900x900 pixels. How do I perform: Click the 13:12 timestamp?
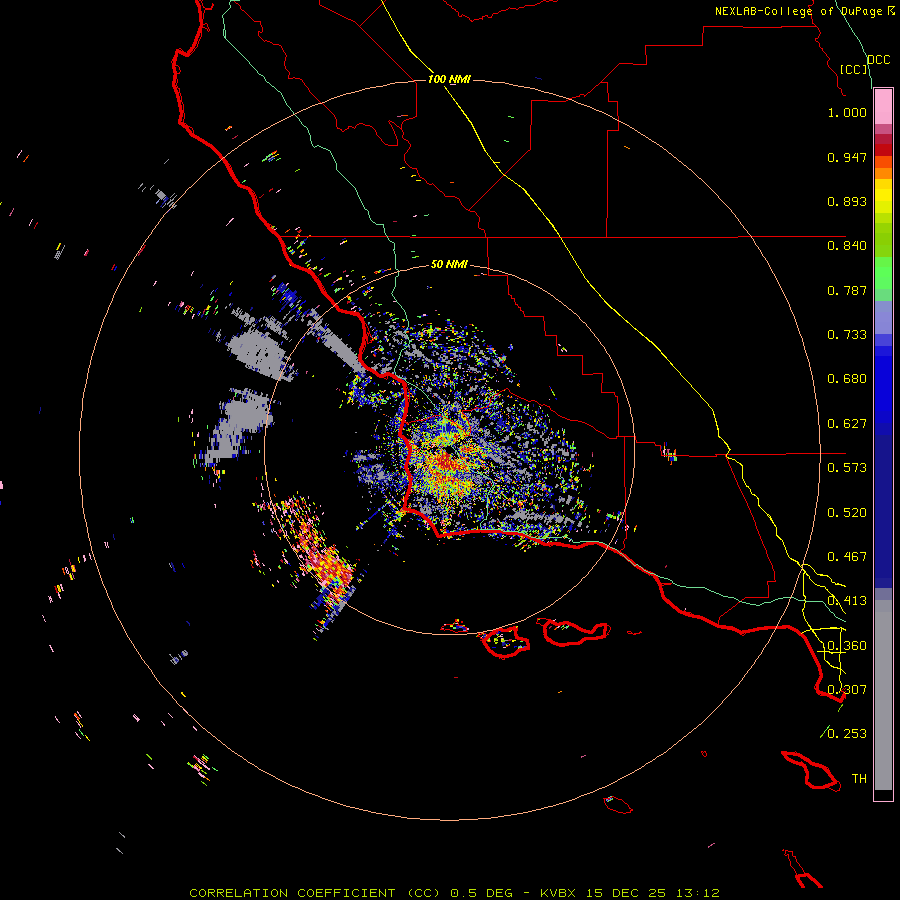click(698, 893)
